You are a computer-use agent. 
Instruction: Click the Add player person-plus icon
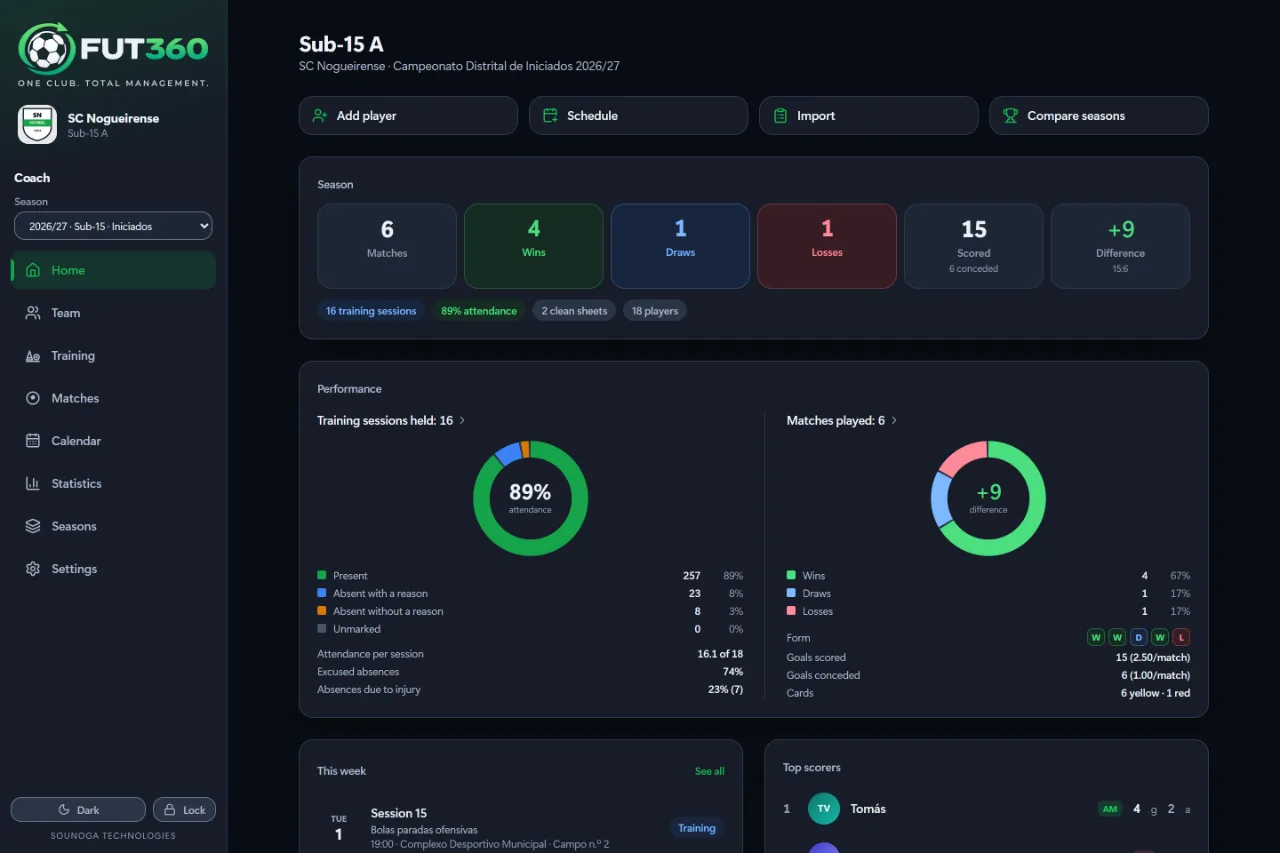320,116
